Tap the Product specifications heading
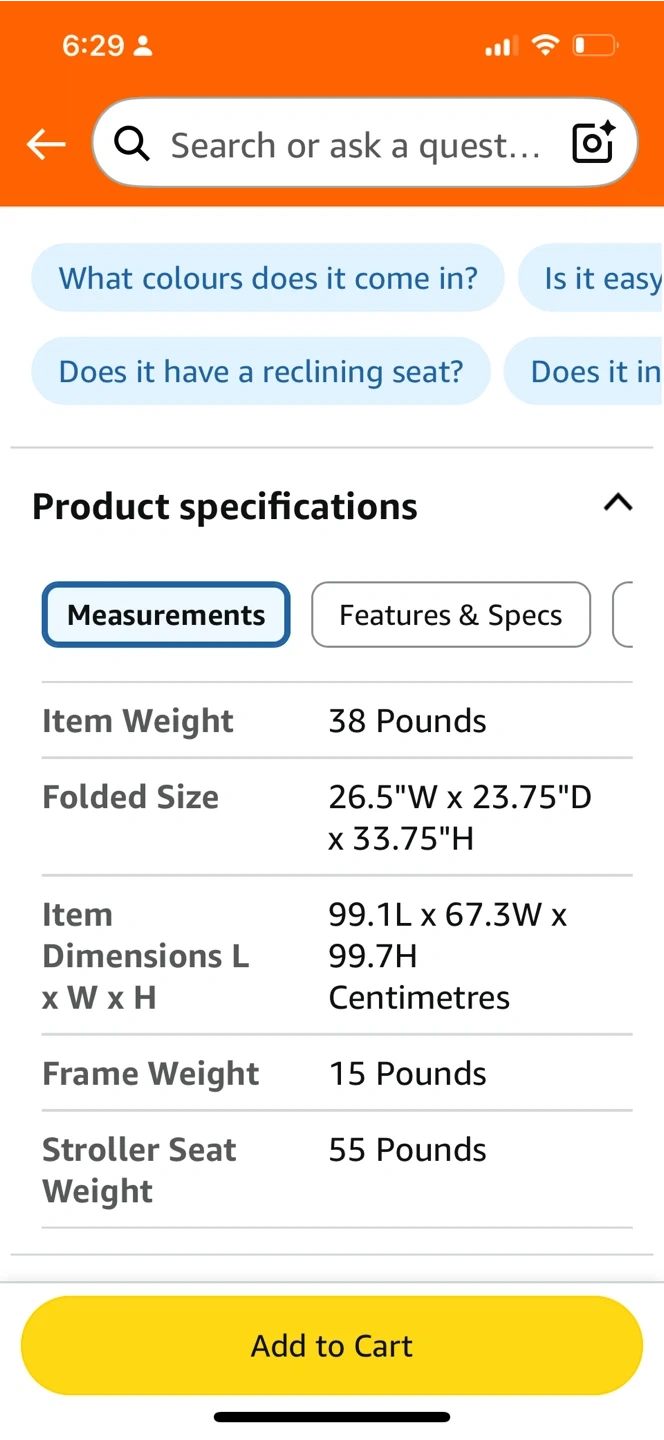 click(225, 507)
